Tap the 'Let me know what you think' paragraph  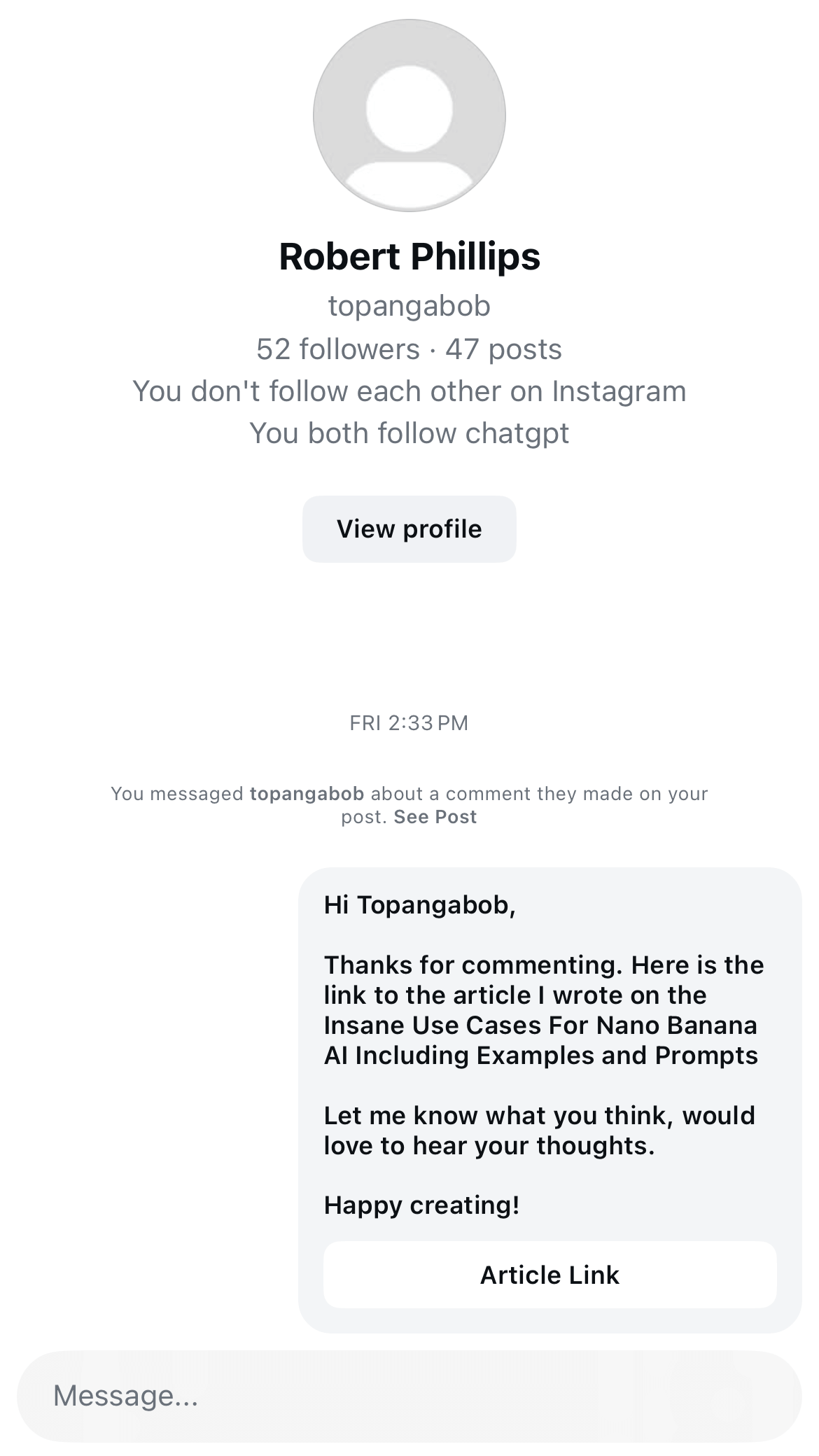[x=539, y=1130]
